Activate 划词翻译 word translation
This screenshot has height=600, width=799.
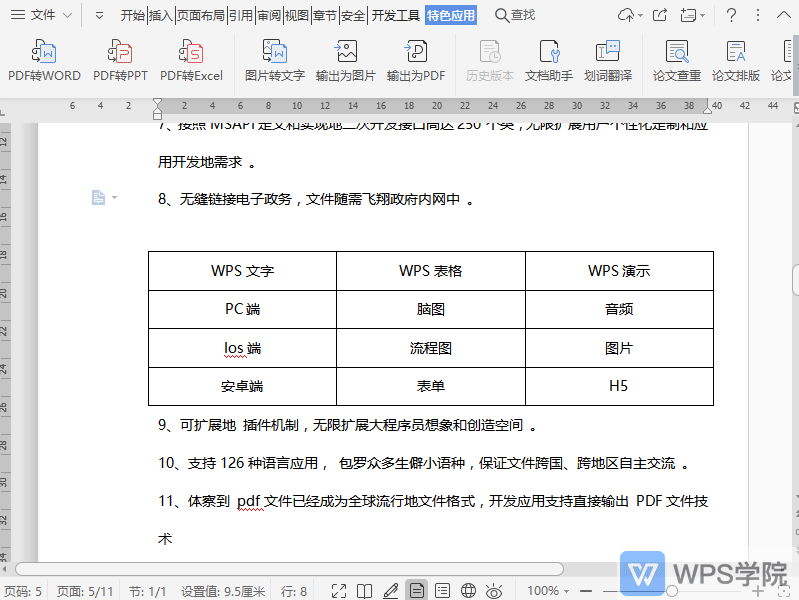608,61
